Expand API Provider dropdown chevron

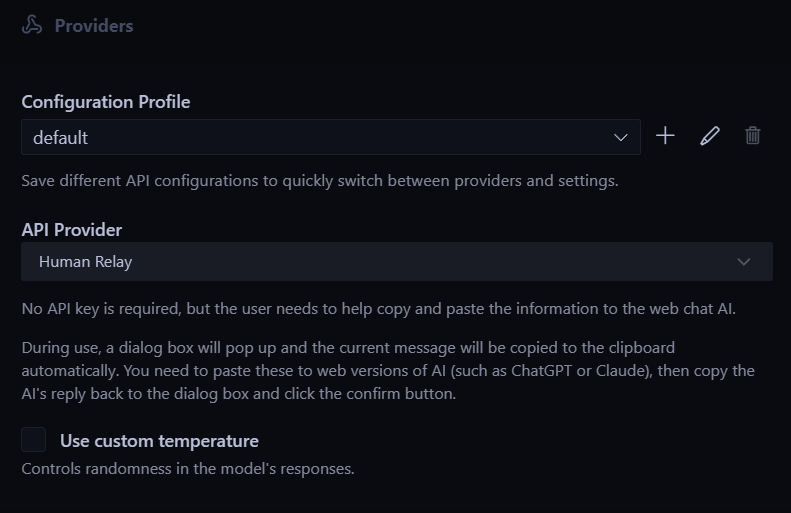coord(743,262)
